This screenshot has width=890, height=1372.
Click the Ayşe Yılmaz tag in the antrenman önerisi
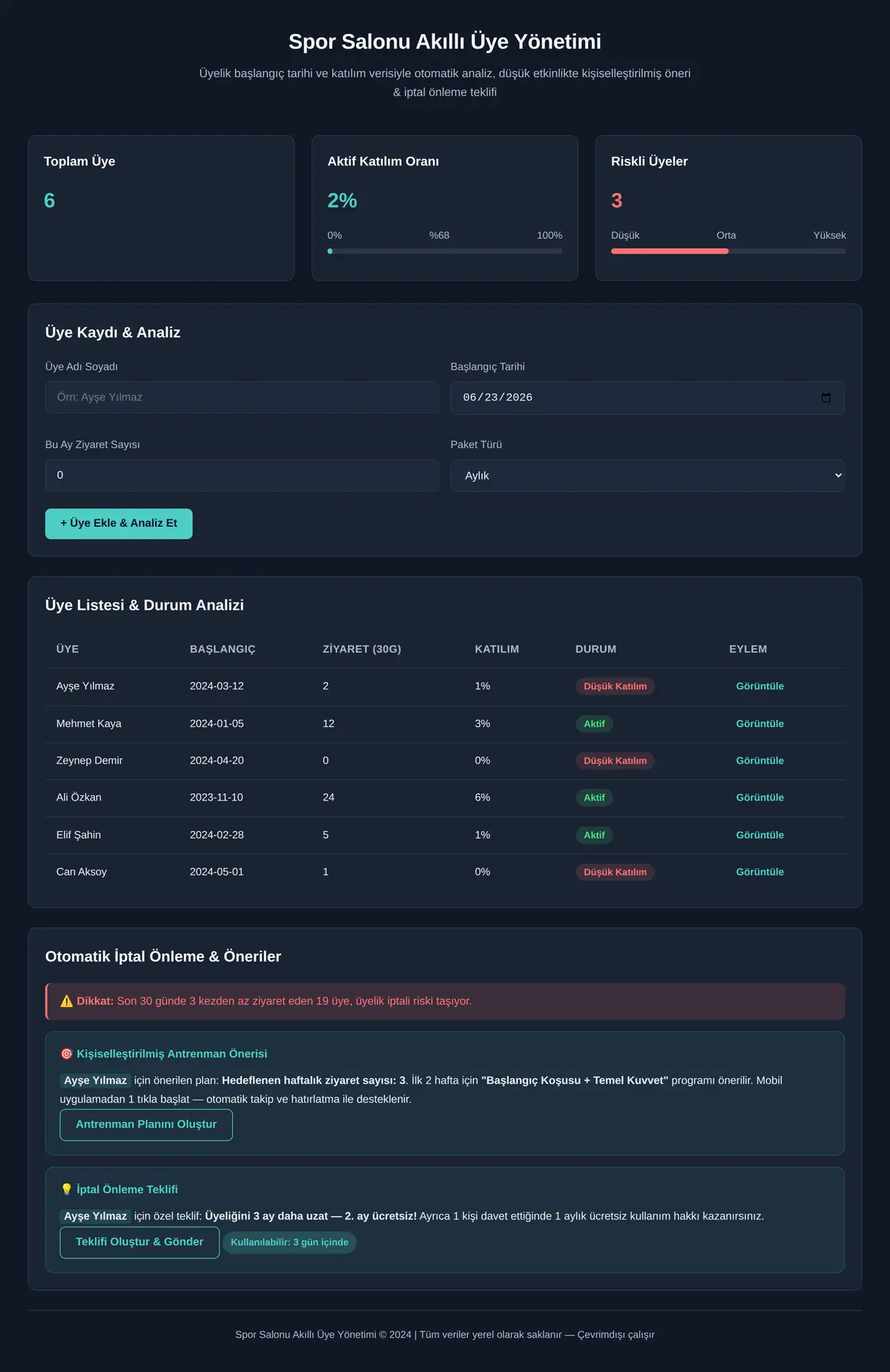pyautogui.click(x=96, y=1080)
